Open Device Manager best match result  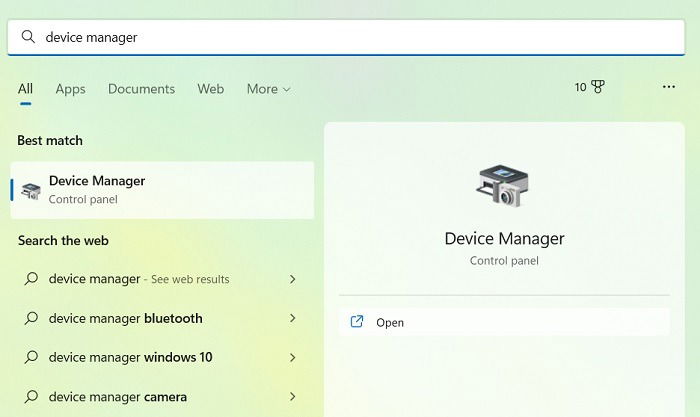(162, 190)
